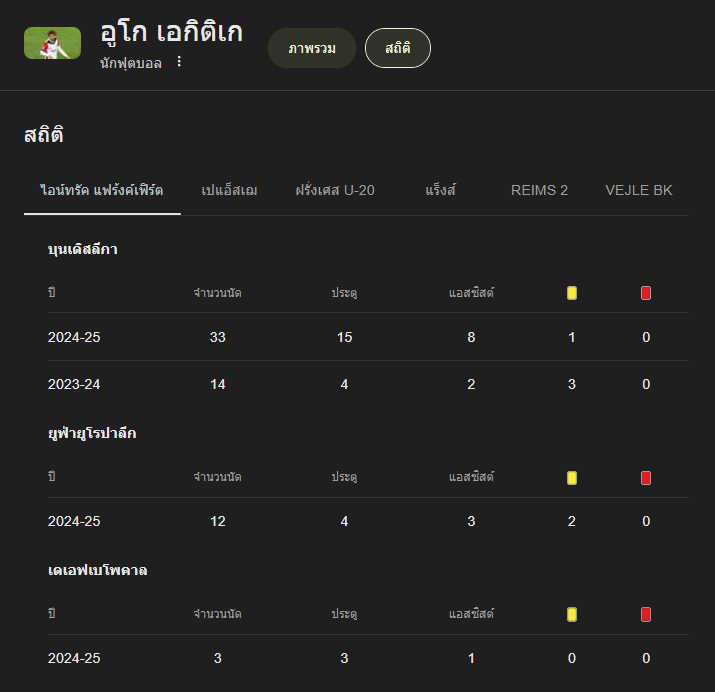Image resolution: width=715 pixels, height=692 pixels.
Task: Open the VEJLE BK tab
Action: (638, 190)
